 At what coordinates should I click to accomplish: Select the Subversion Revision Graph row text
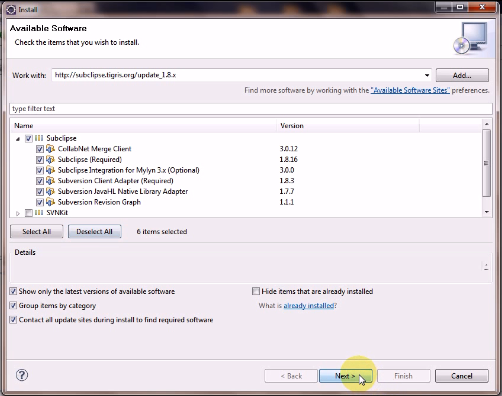pyautogui.click(x=99, y=202)
